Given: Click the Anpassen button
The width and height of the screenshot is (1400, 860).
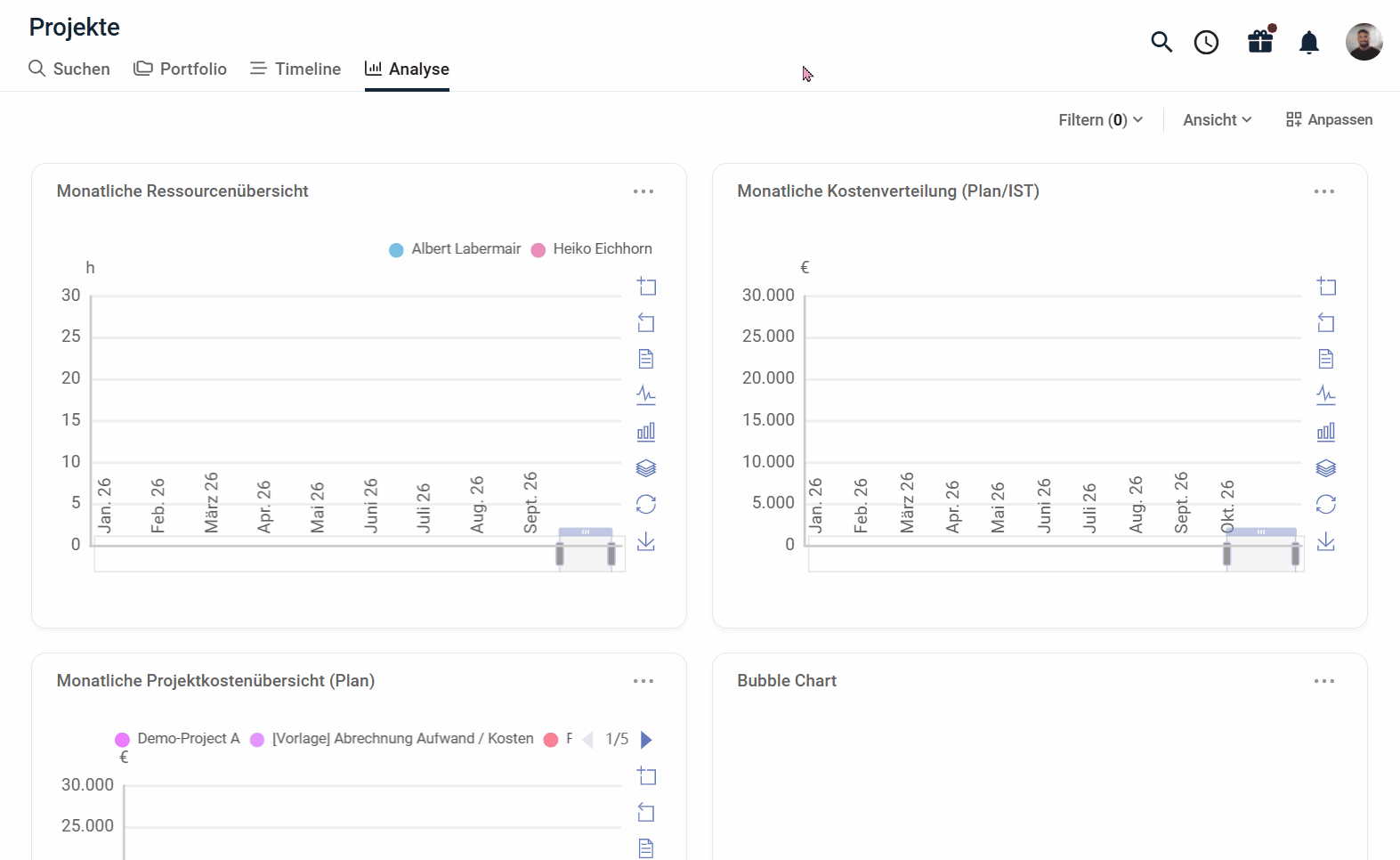Looking at the screenshot, I should click(1330, 119).
